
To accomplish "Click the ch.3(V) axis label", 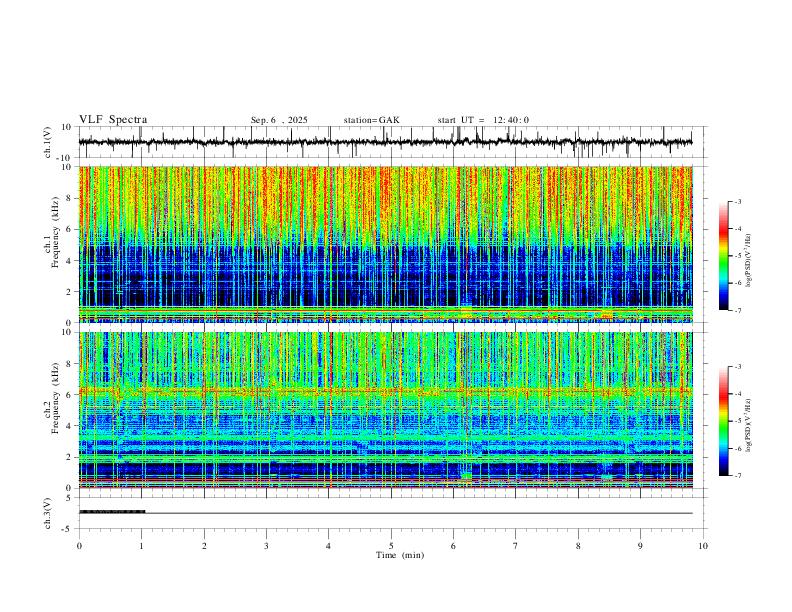I will click(x=48, y=514).
